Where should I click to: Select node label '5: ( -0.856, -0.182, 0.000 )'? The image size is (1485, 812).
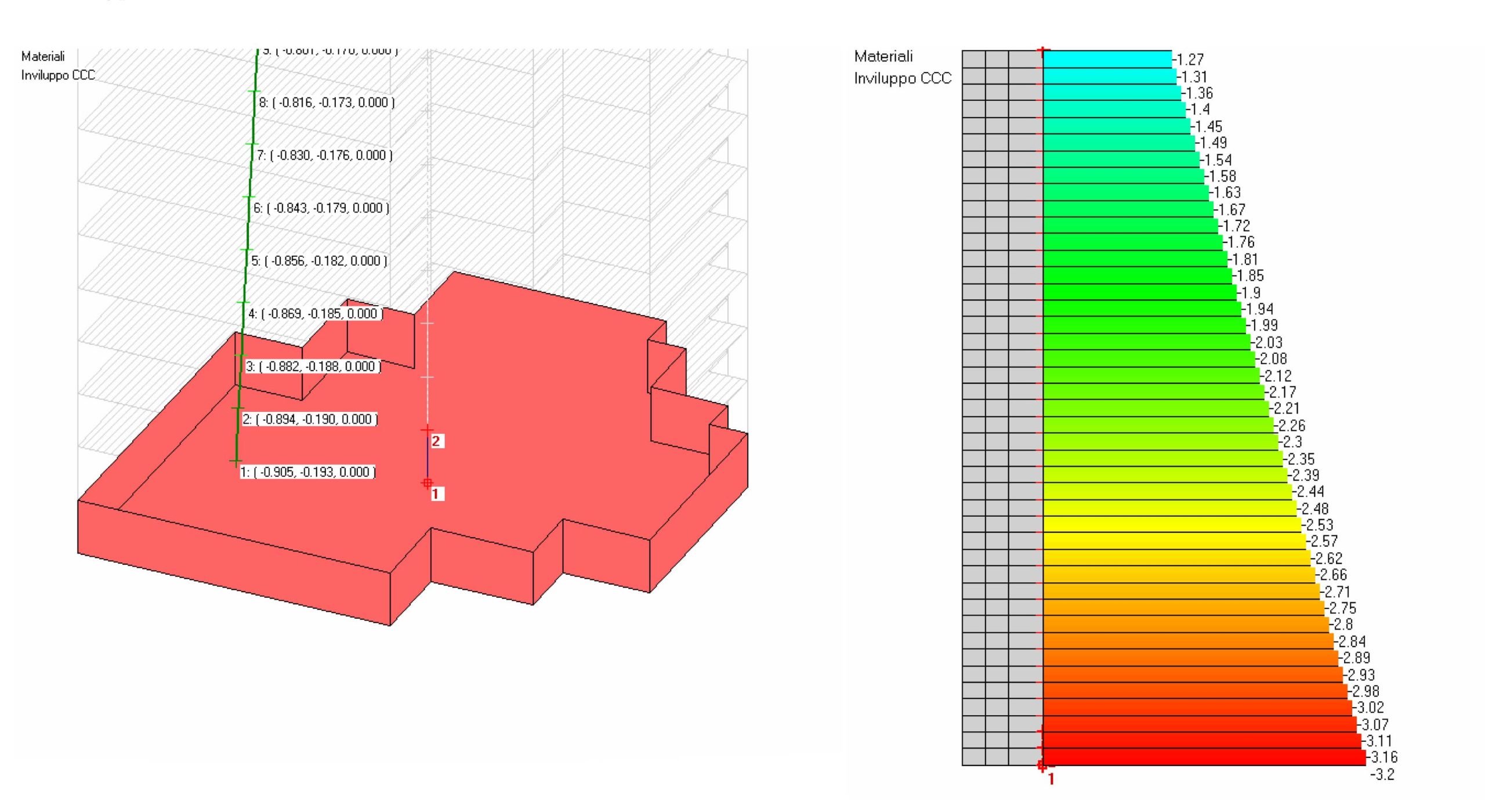tap(319, 261)
